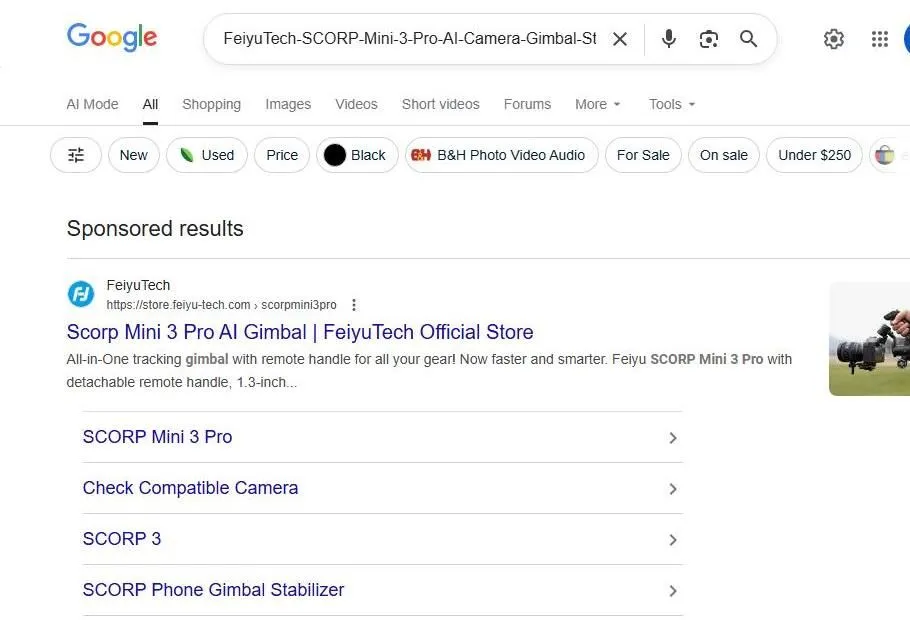The image size is (910, 620).
Task: Apply the Used filter chip
Action: click(207, 155)
